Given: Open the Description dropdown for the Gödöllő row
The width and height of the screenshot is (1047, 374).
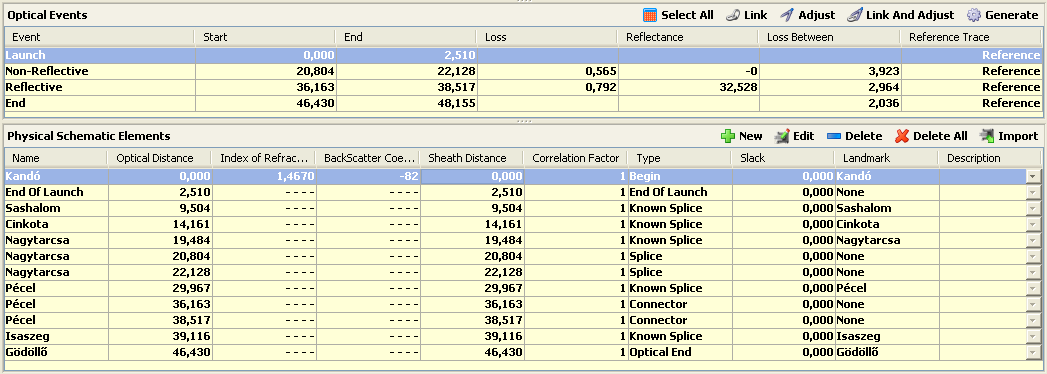Looking at the screenshot, I should [x=1032, y=353].
